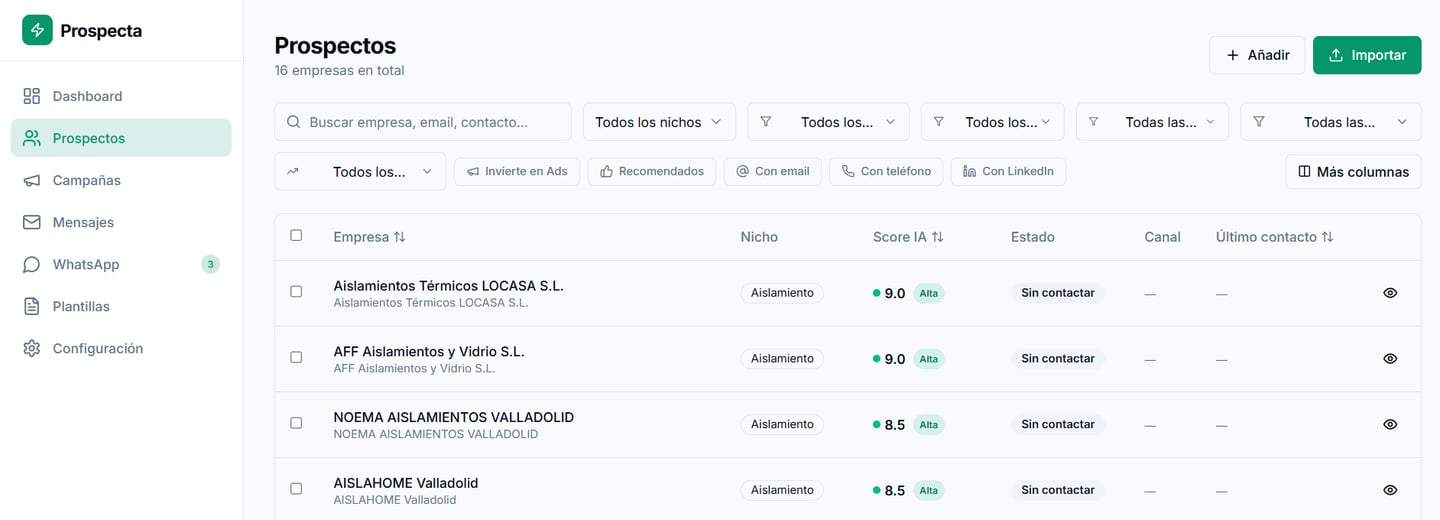The image size is (1440, 520).
Task: View details of Aislamientos Térmicos LOCASA row
Action: point(1390,293)
